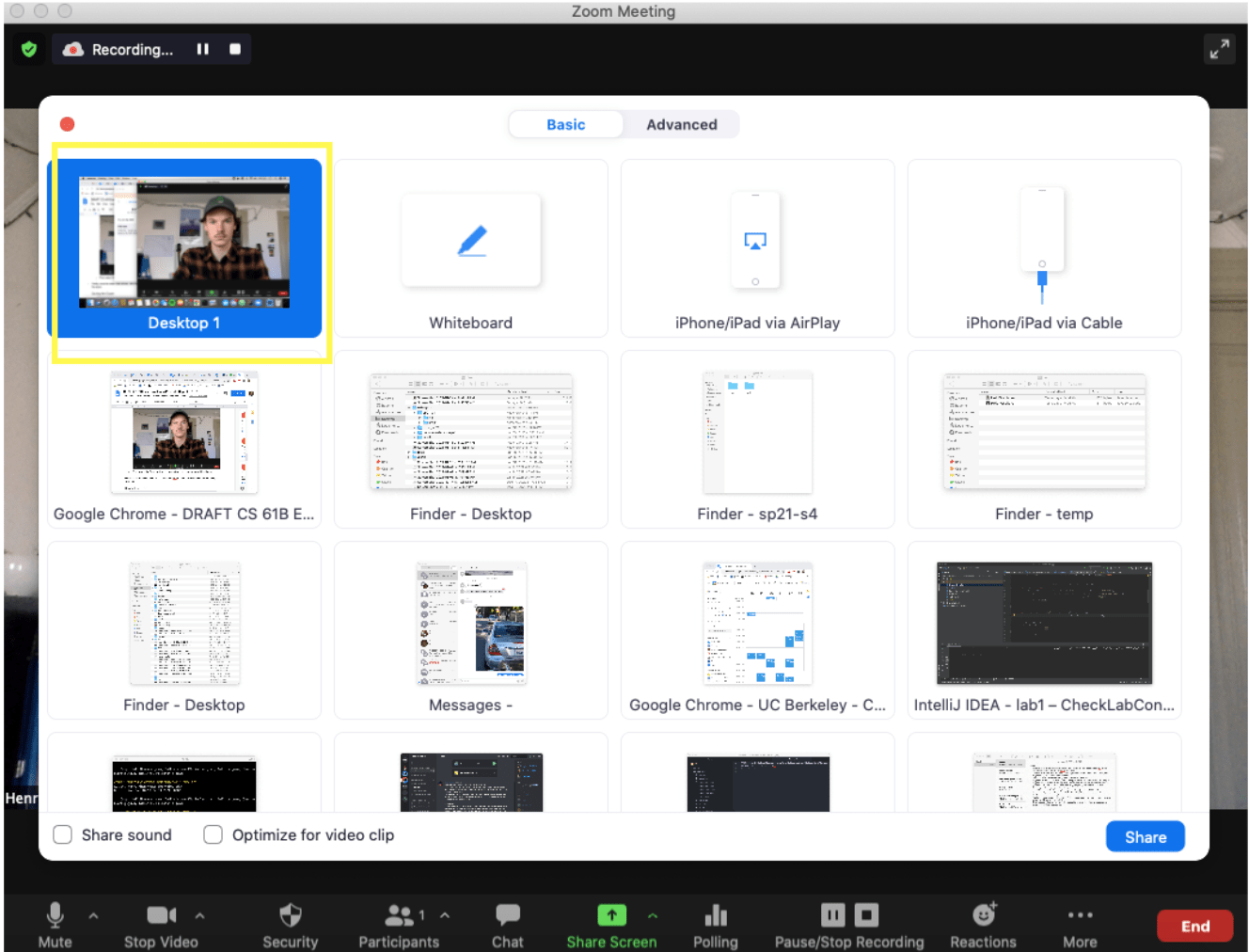Open the Reactions panel
Screen dimensions: 1249x952
[x=983, y=914]
